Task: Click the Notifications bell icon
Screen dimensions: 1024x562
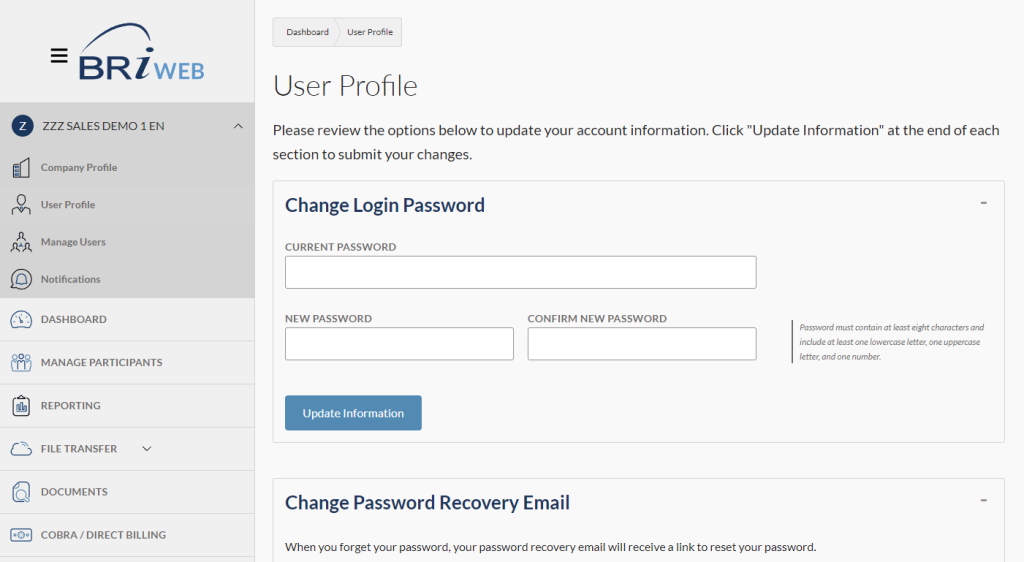Action: pyautogui.click(x=21, y=279)
